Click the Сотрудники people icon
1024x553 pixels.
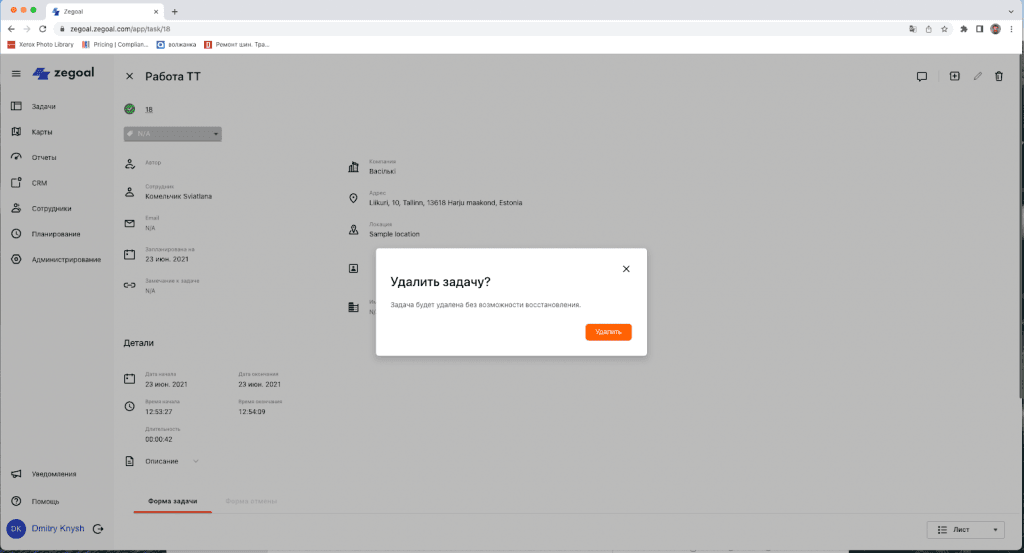pyautogui.click(x=16, y=208)
